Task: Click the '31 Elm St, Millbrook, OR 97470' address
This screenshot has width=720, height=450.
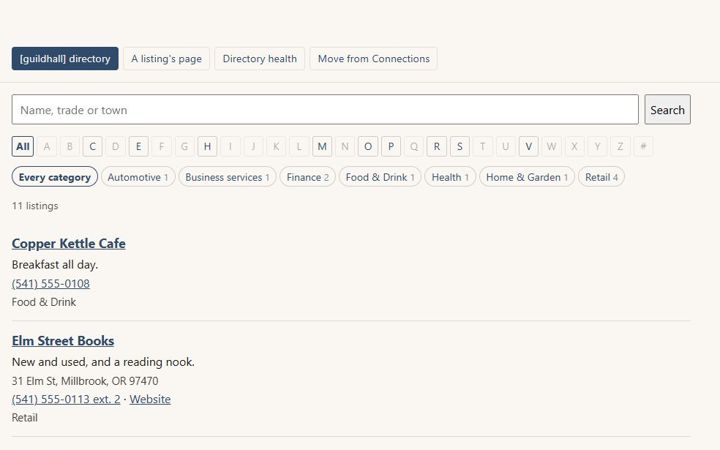Action: [x=85, y=381]
